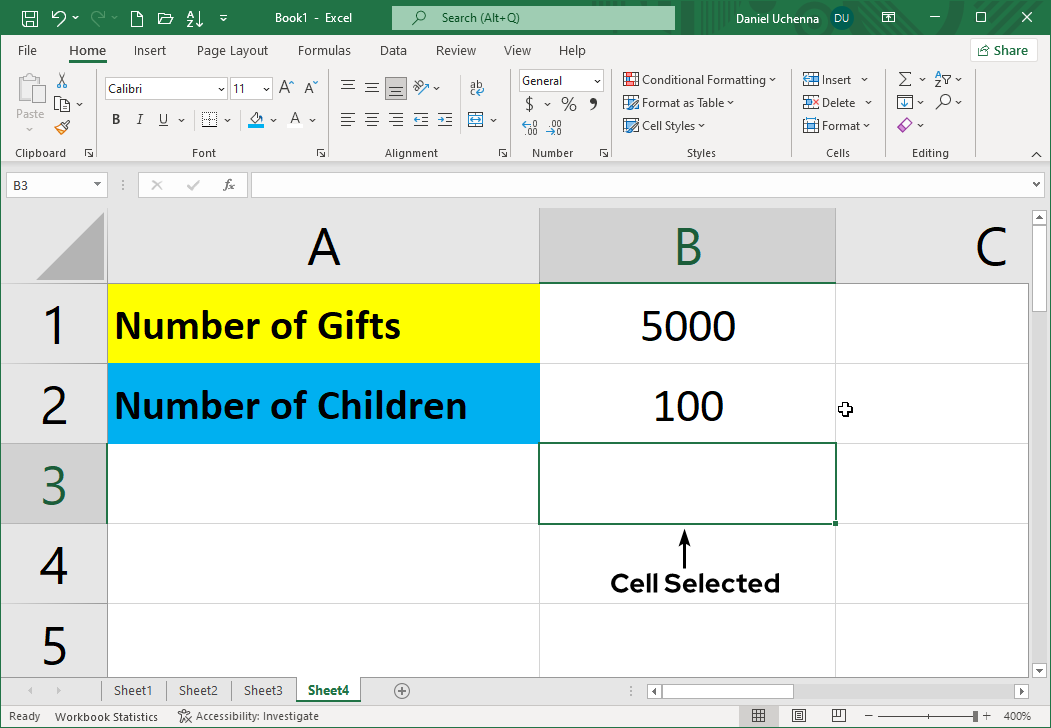Click the Format Painter icon

point(60,127)
